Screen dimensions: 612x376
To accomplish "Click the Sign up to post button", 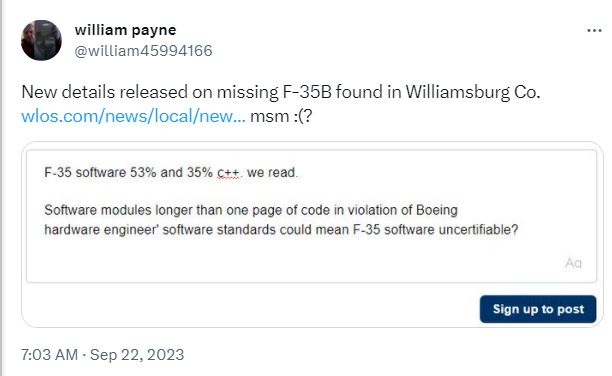I will 538,309.
